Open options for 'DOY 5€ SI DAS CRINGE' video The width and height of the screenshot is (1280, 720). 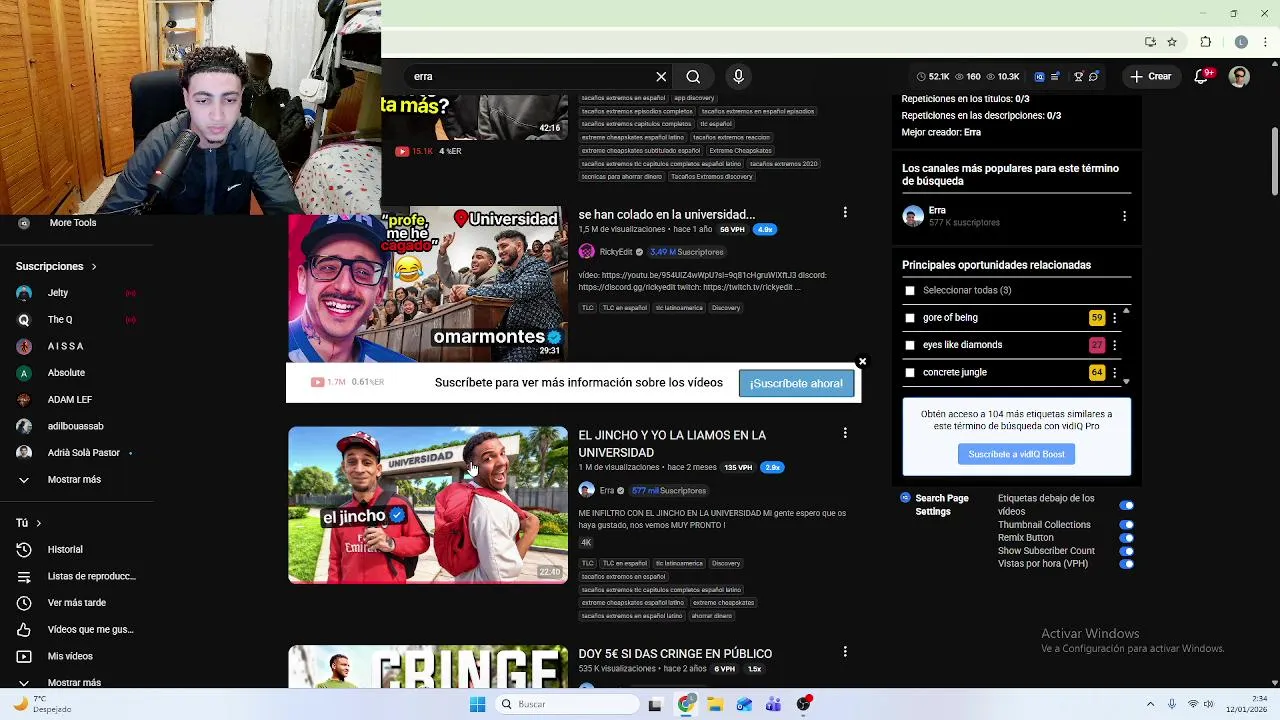845,652
